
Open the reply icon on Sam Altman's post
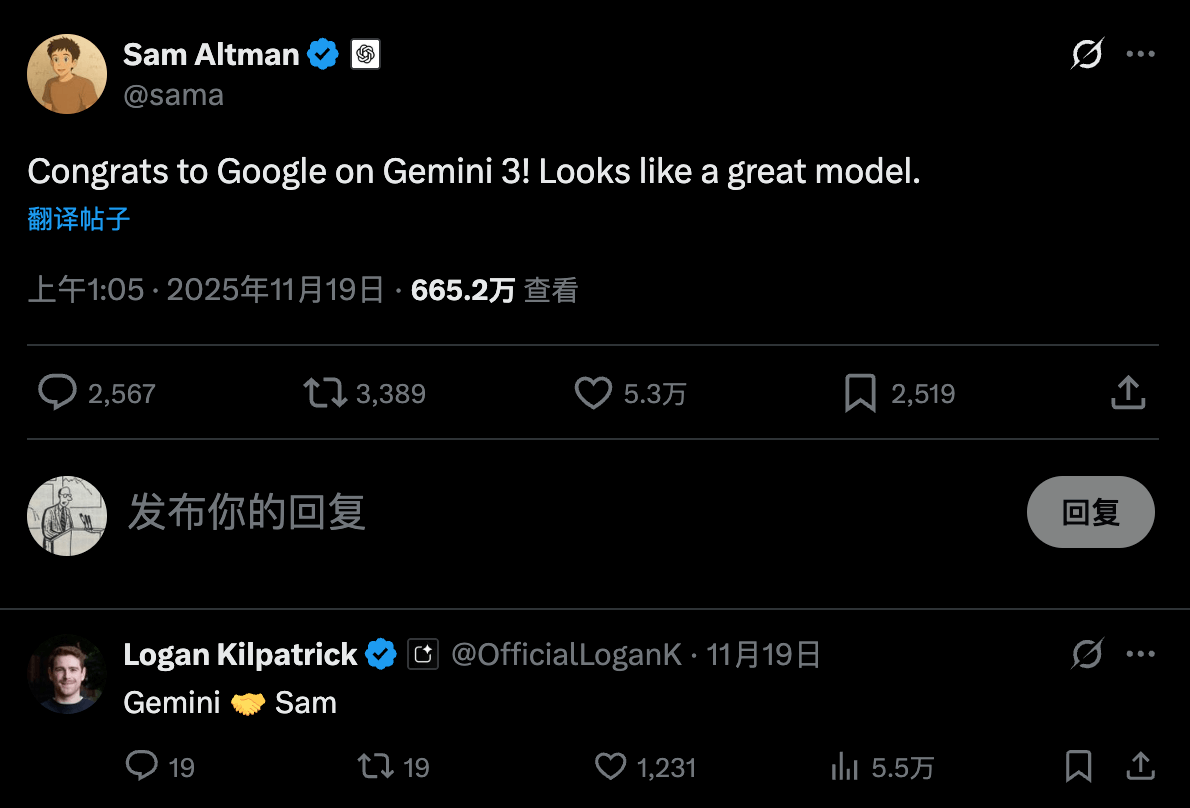57,393
